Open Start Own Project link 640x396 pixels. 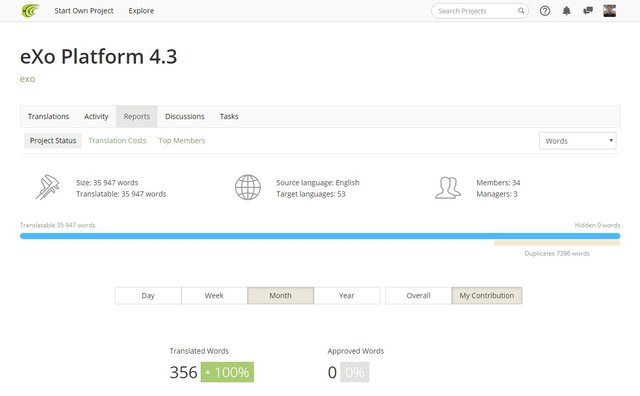pyautogui.click(x=84, y=11)
